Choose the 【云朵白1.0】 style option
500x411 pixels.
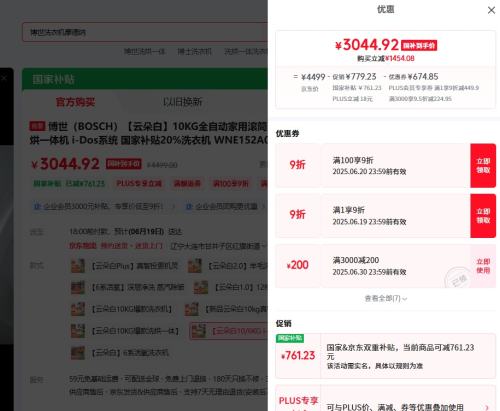tap(231, 287)
